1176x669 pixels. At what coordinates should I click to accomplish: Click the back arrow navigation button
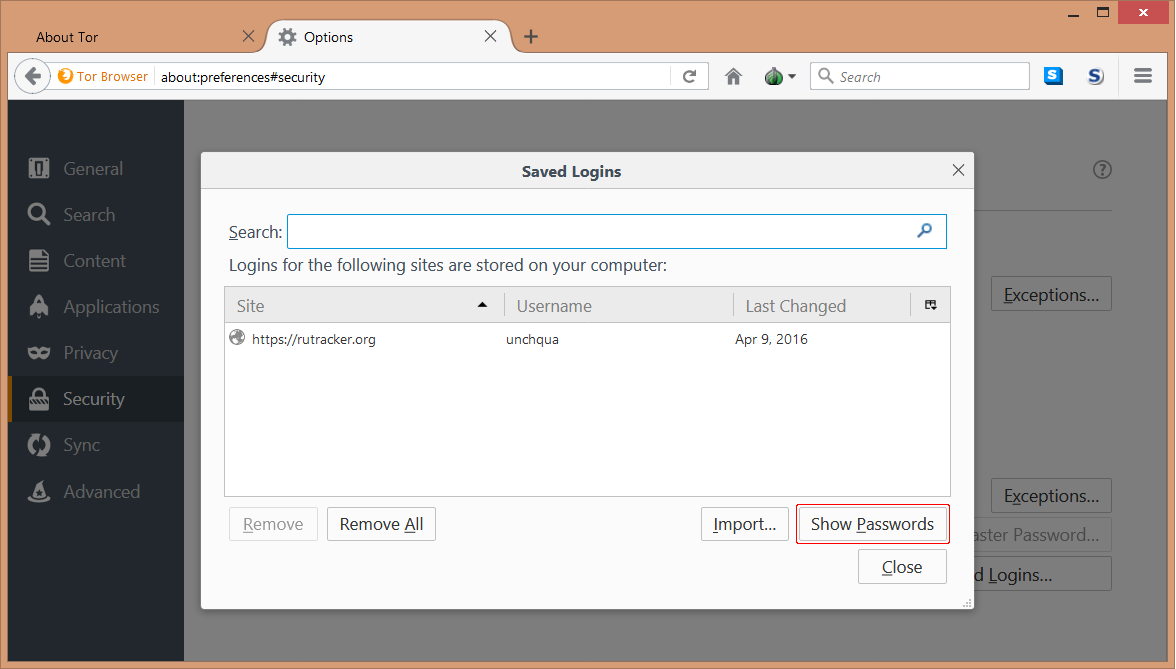[33, 77]
